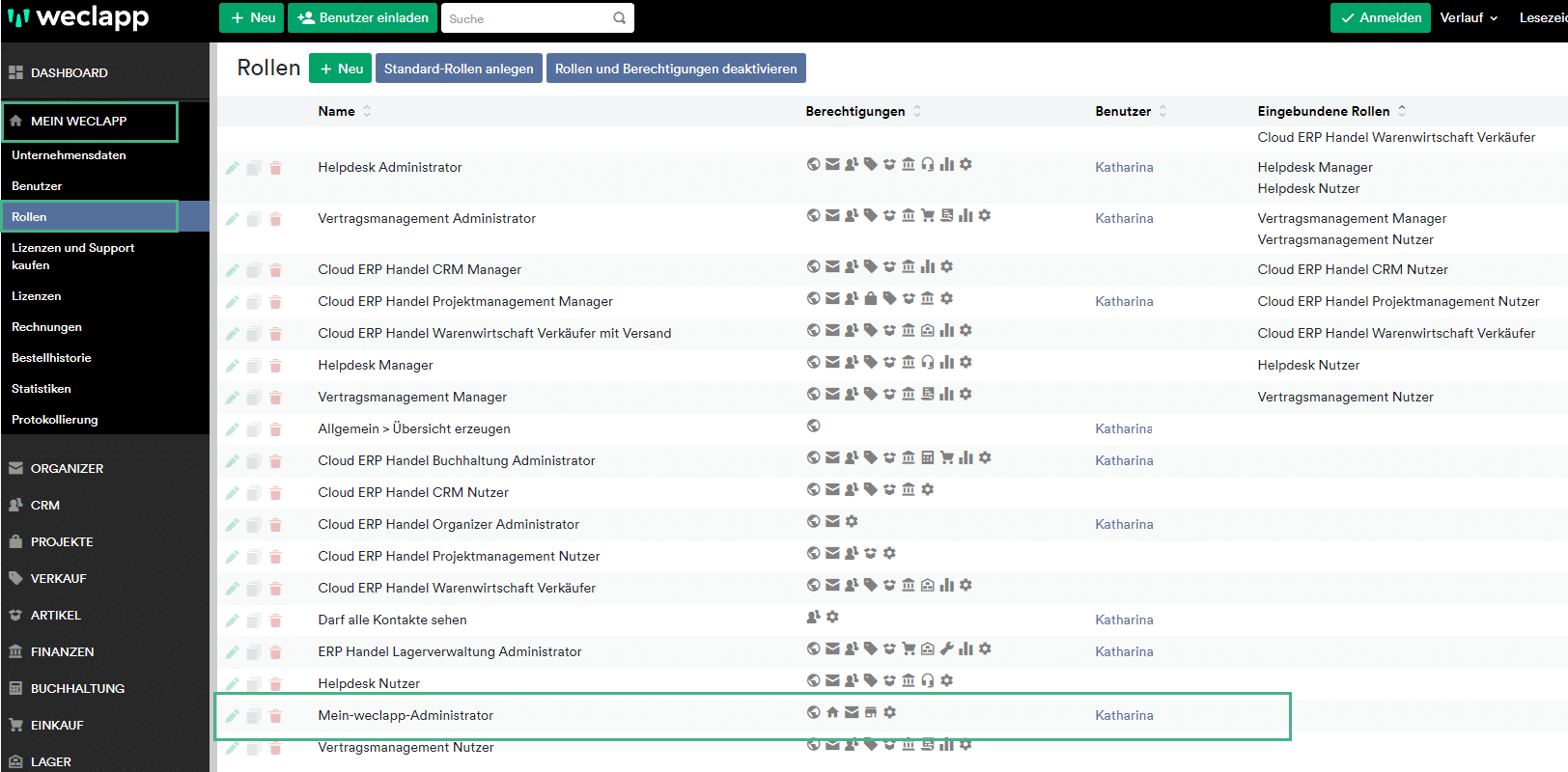Click the top bar Neu button
1568x772 pixels.
pyautogui.click(x=251, y=18)
